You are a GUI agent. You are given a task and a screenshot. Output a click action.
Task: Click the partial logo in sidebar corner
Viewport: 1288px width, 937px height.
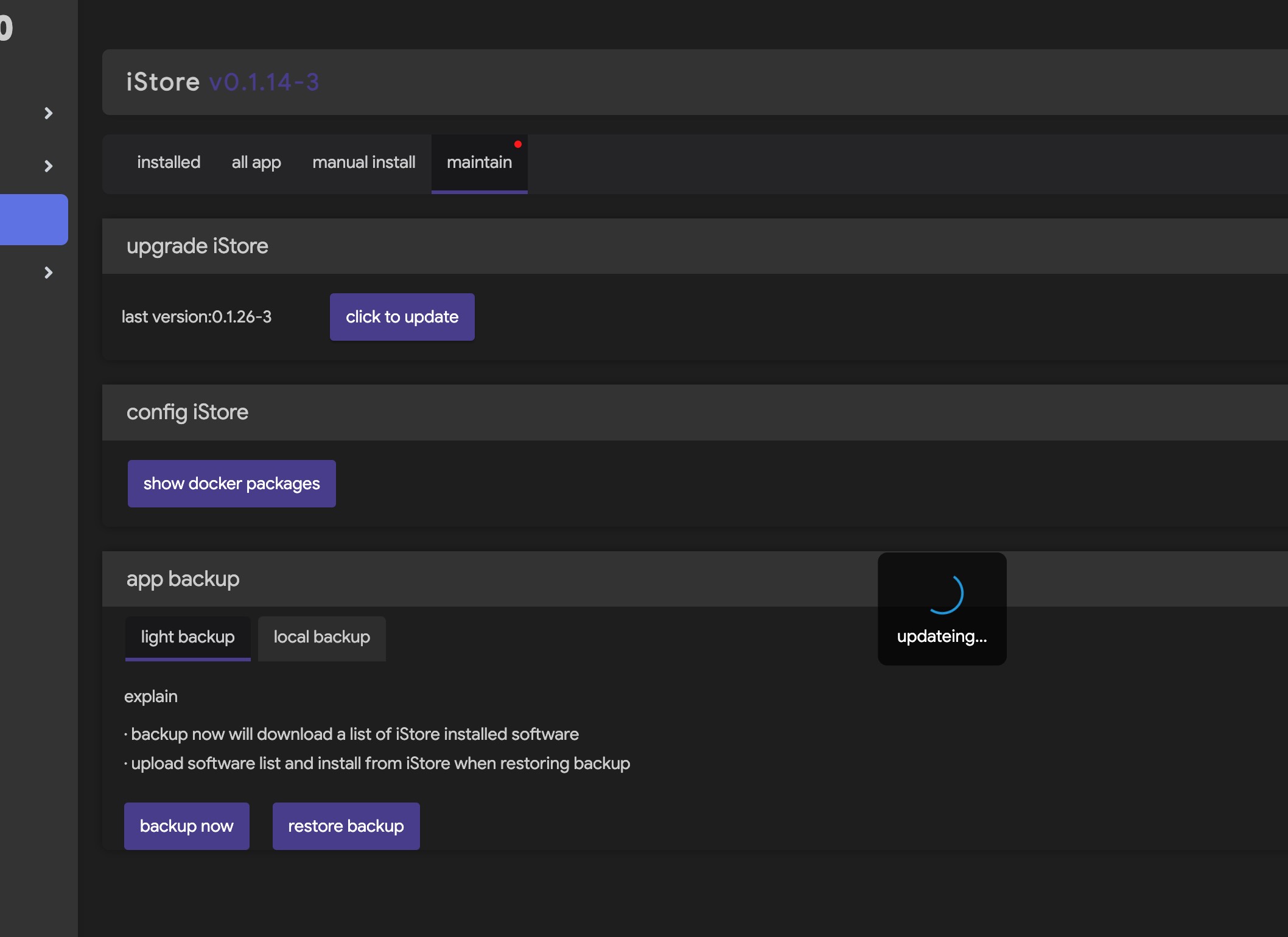click(x=6, y=28)
